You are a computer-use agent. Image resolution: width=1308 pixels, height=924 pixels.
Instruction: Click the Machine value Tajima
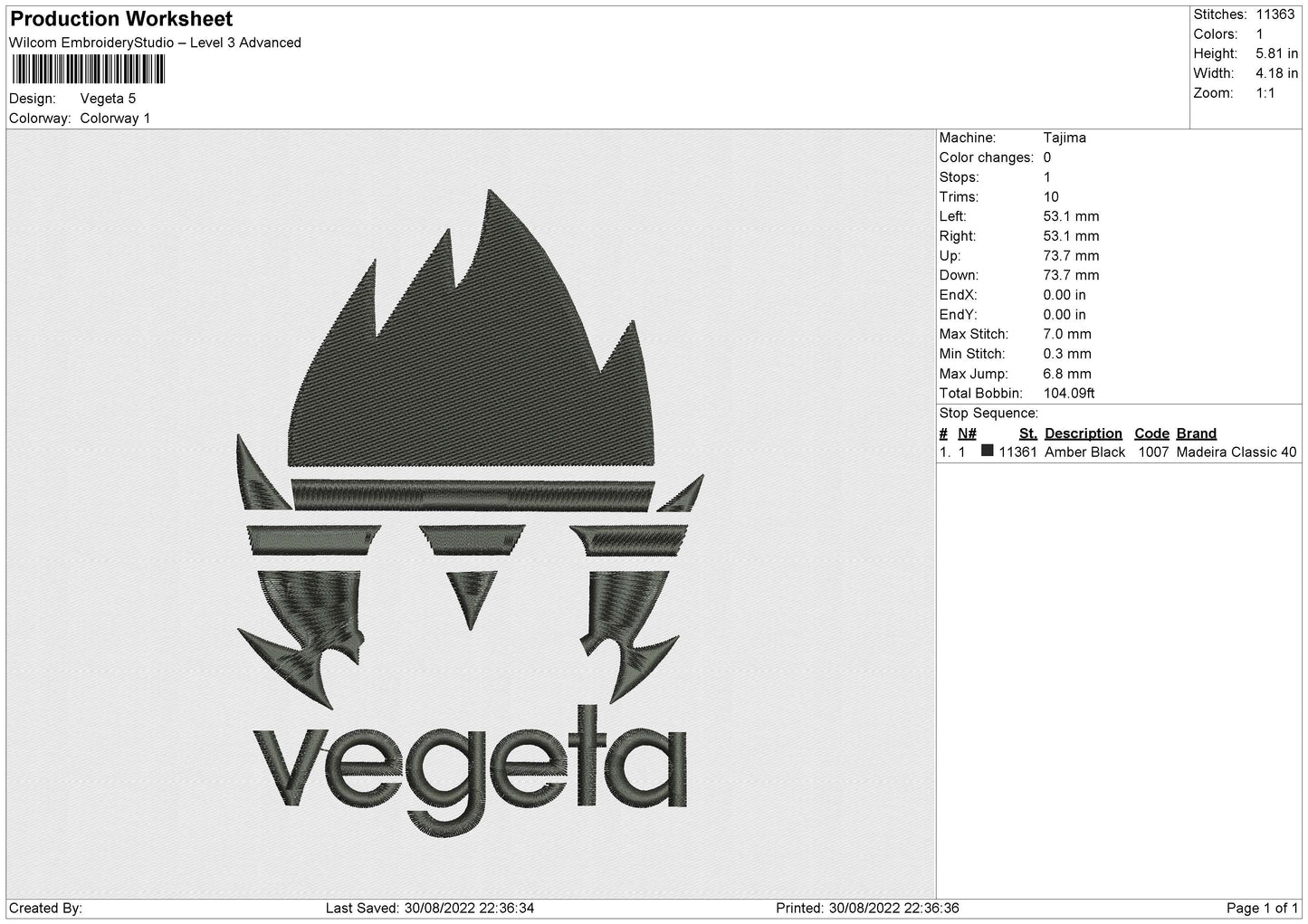1065,138
